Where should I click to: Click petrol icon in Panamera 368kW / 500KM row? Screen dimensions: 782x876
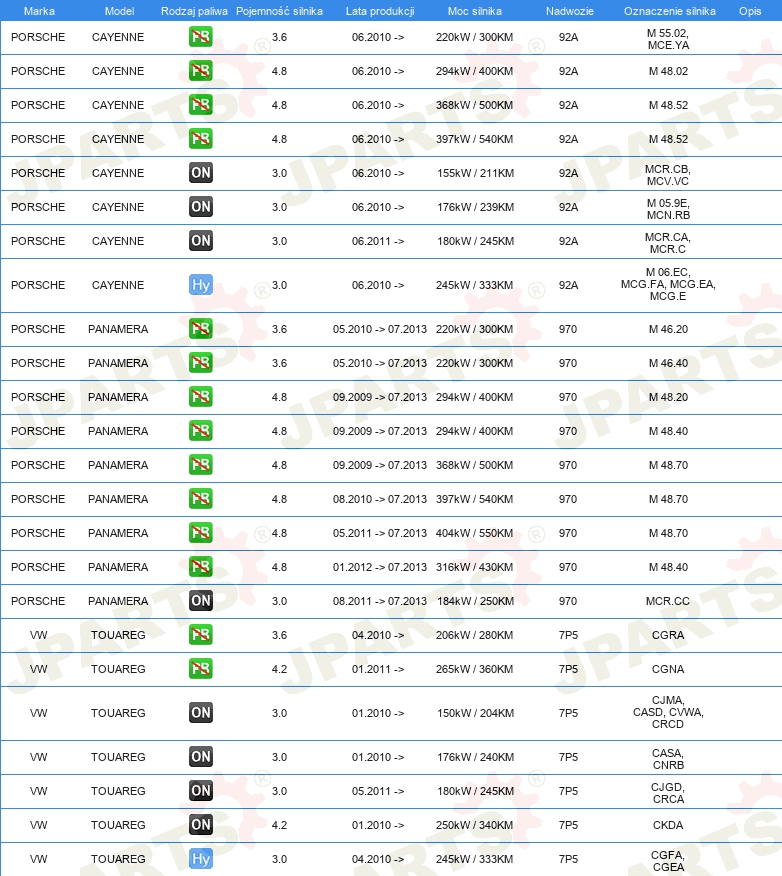tap(201, 465)
